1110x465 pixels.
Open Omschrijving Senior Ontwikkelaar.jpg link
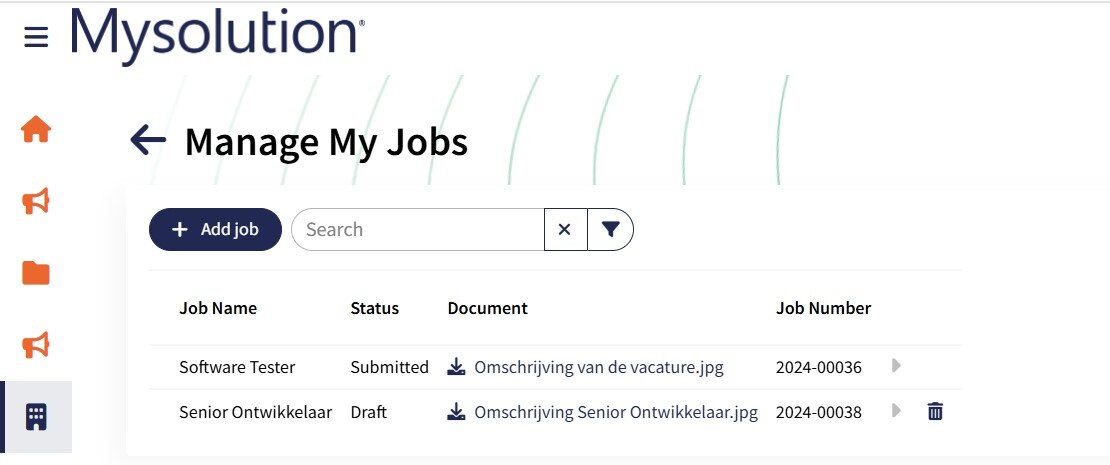click(615, 411)
